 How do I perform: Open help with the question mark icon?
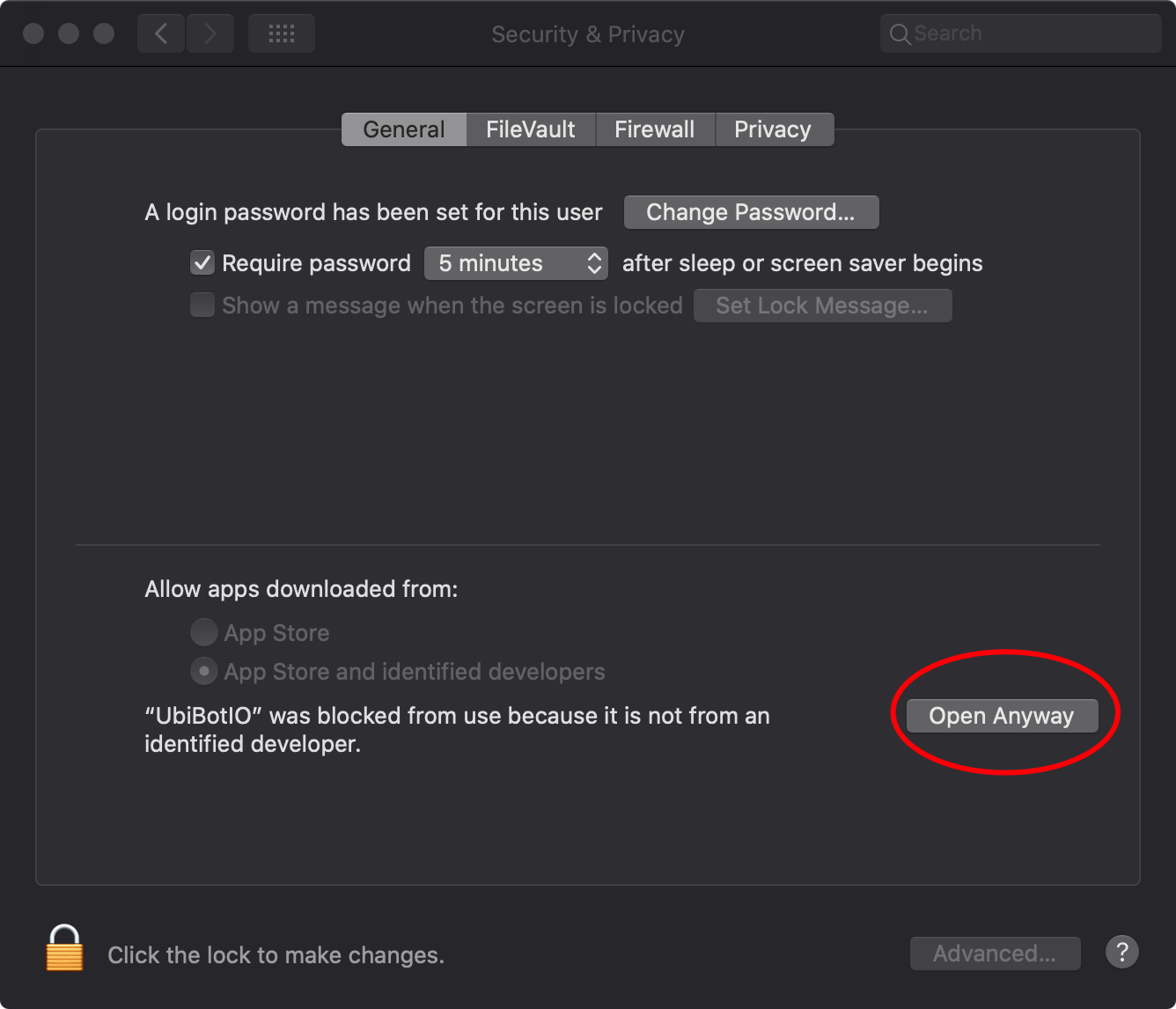(x=1121, y=952)
